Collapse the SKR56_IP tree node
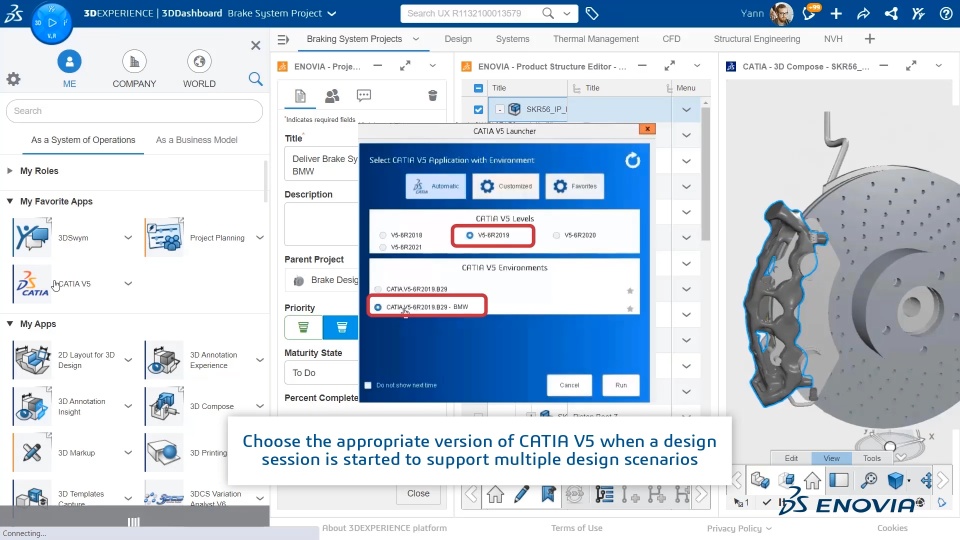The width and height of the screenshot is (960, 540). point(500,110)
